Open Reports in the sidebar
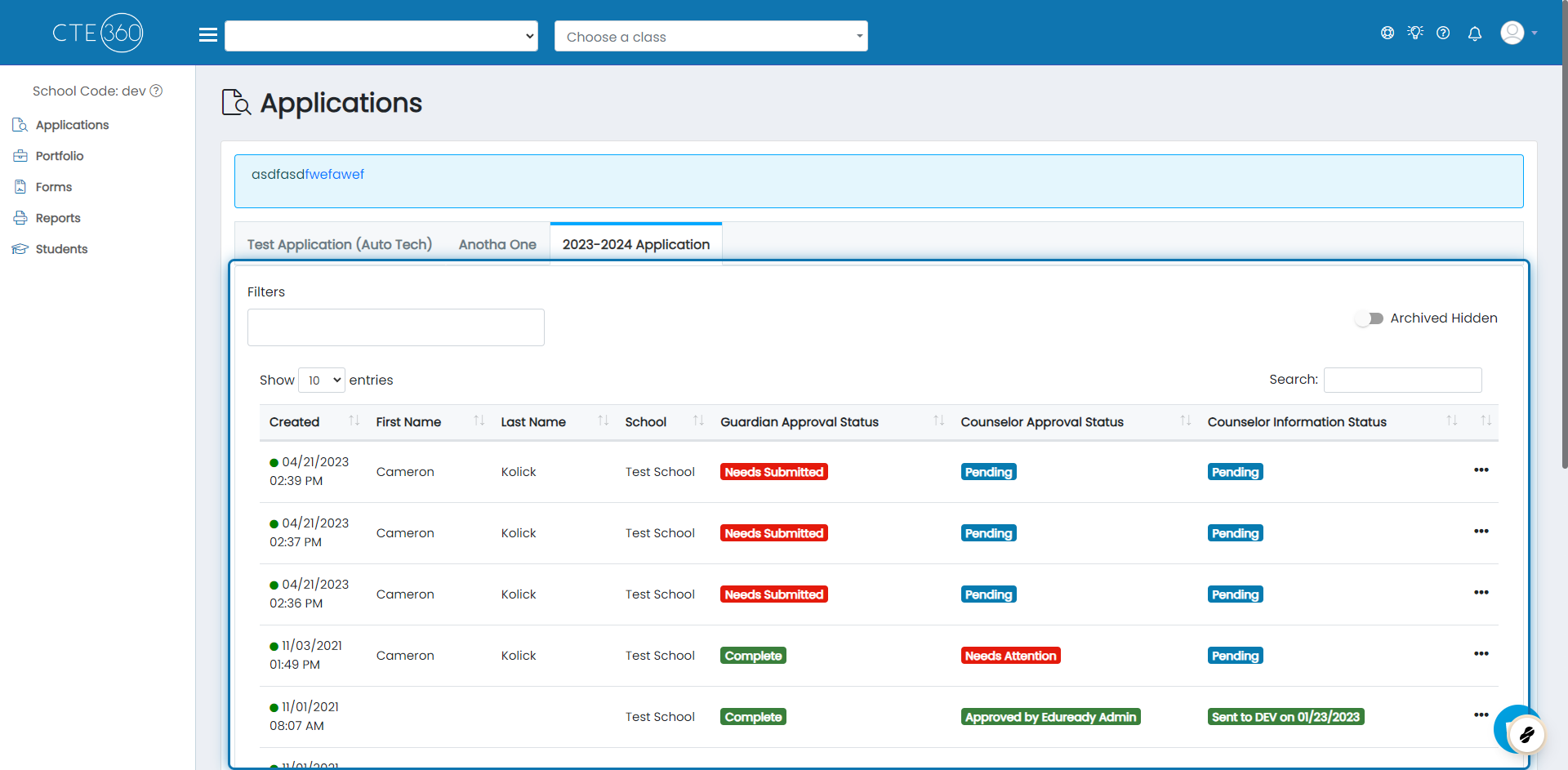Image resolution: width=1568 pixels, height=770 pixels. pos(58,218)
